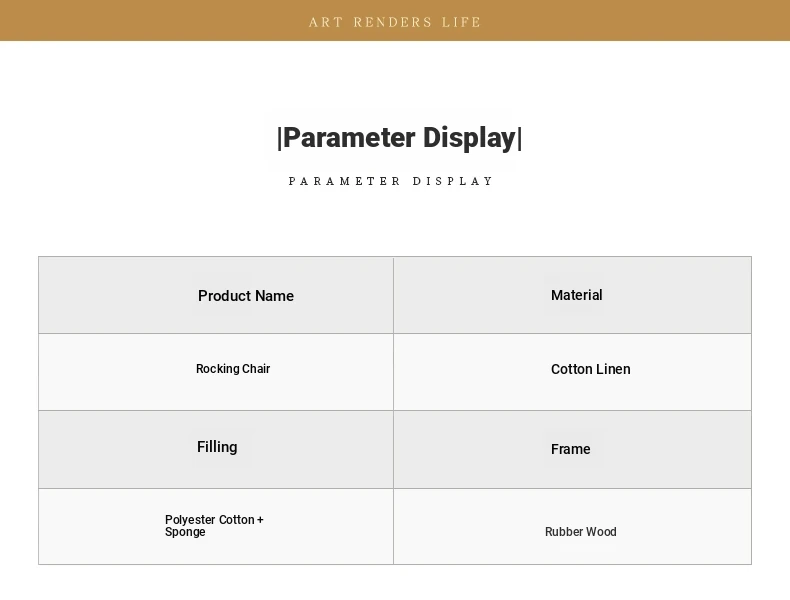Select the Material header cell

tap(572, 295)
